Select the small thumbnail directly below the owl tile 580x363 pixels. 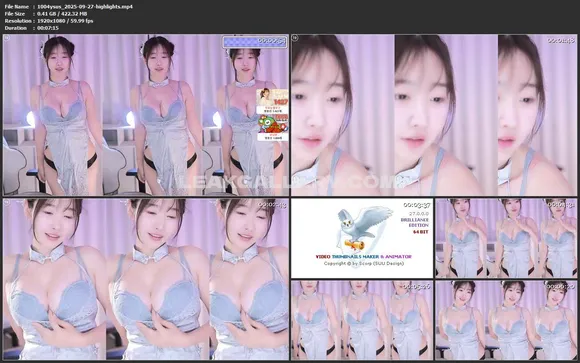coord(362,320)
